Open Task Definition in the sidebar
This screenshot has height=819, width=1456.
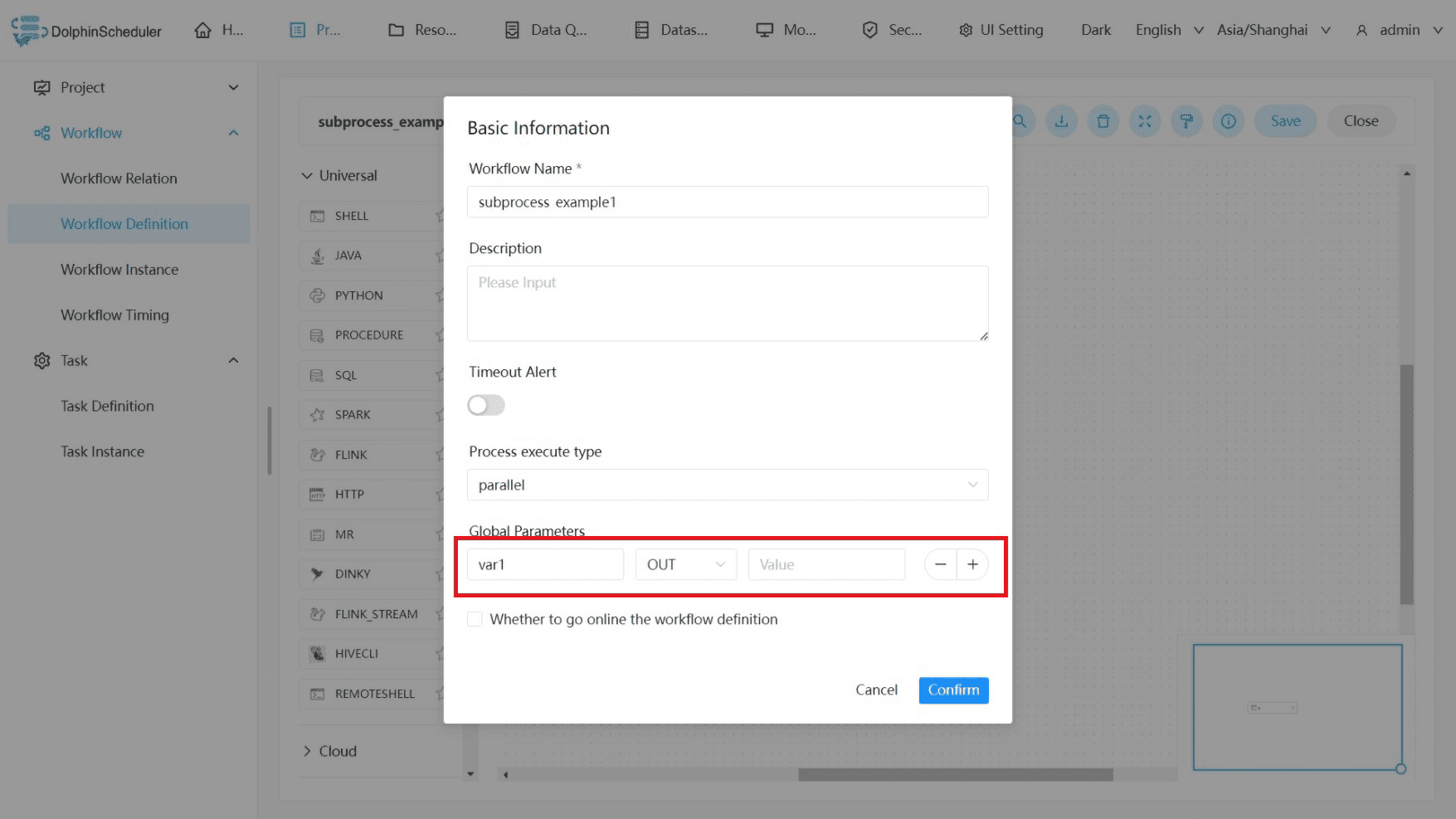(107, 406)
